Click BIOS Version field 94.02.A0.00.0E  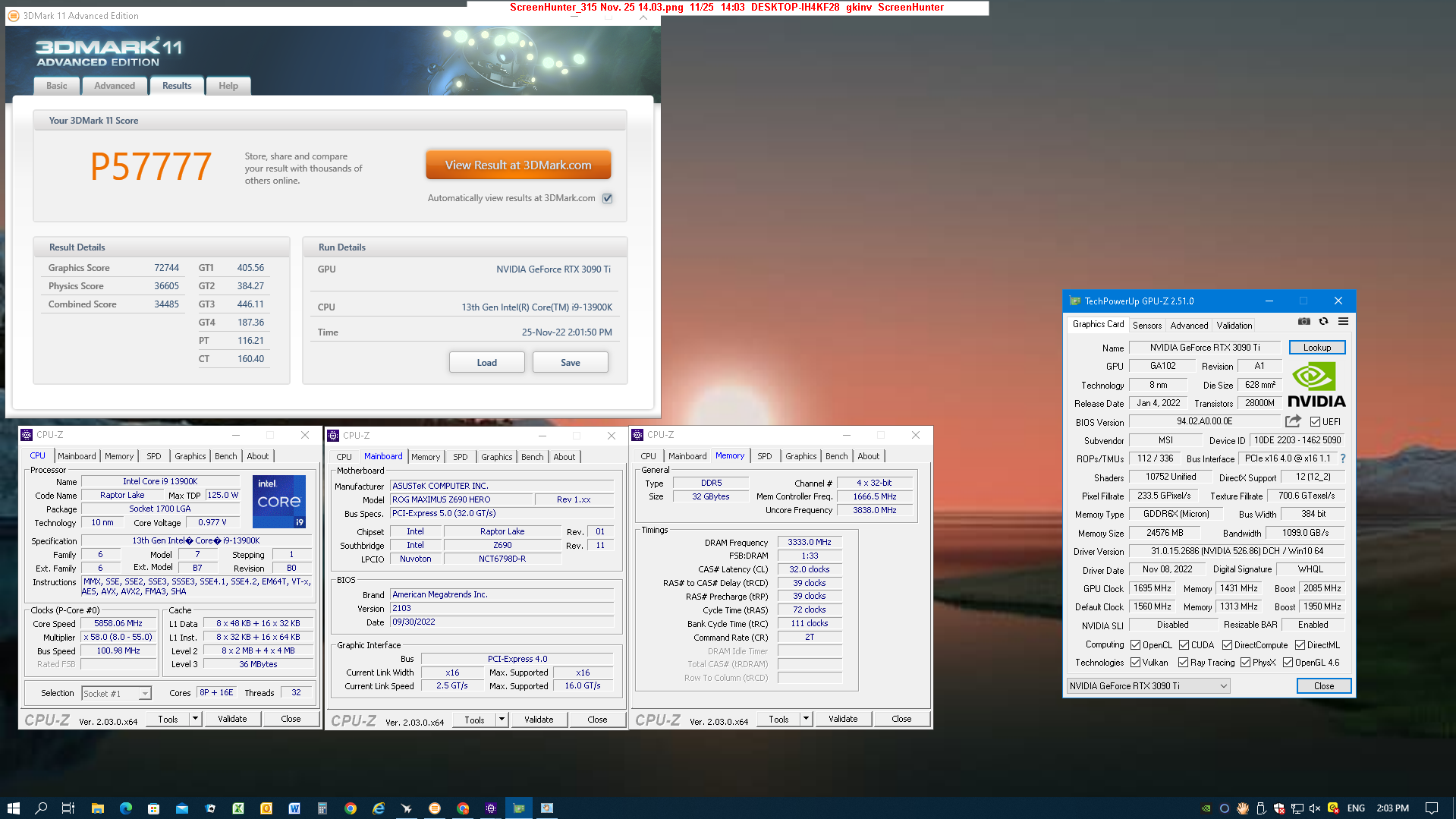click(1205, 421)
